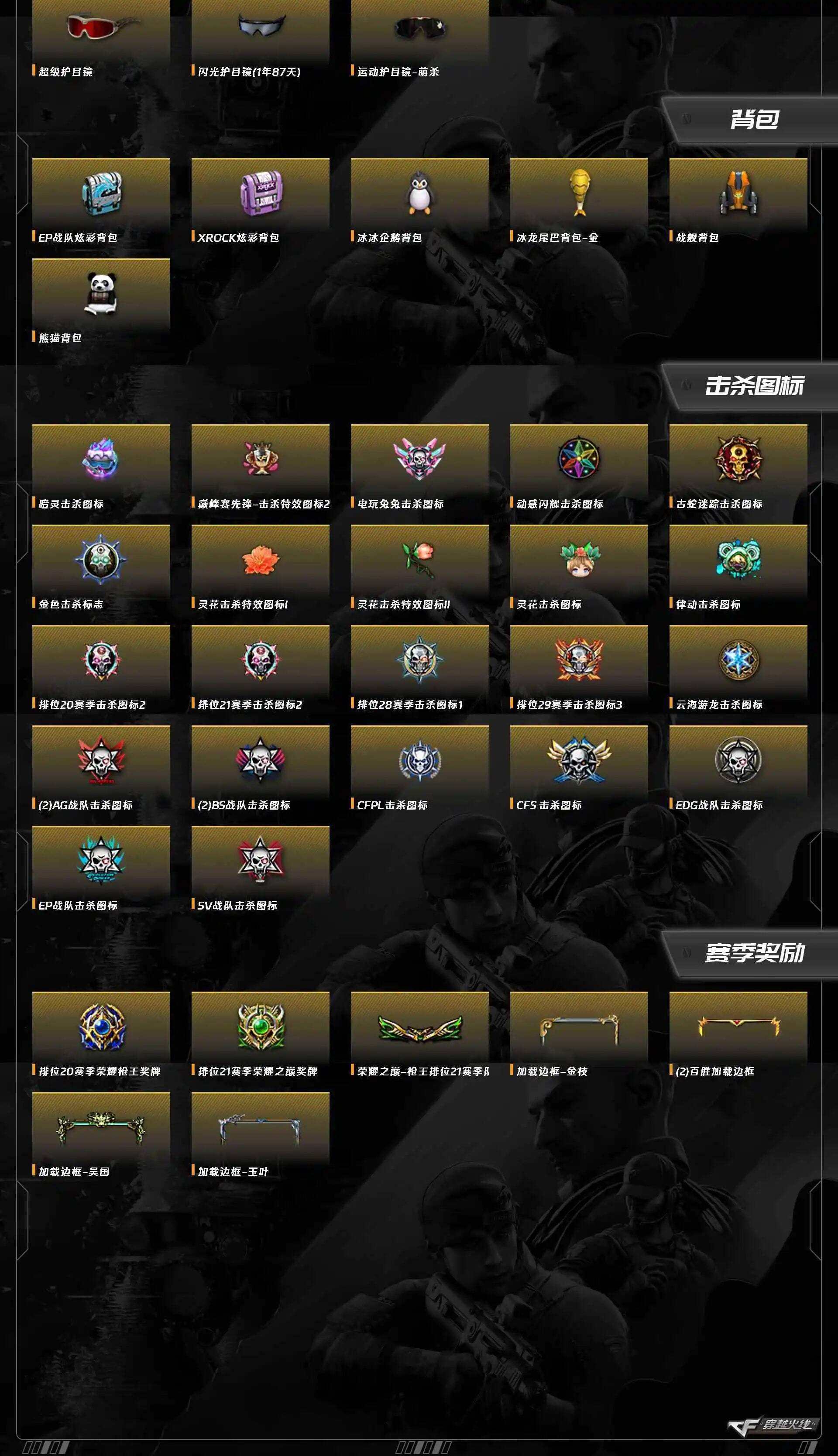
Task: Select the 云海游龙击杀图标 blue star icon
Action: 738,660
